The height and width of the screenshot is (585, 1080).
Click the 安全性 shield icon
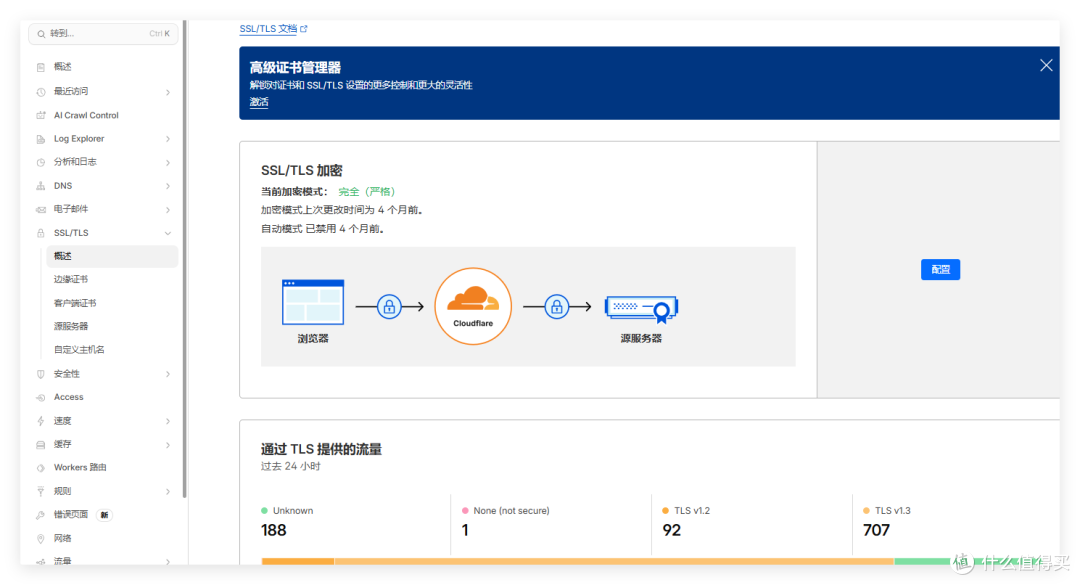pos(41,374)
